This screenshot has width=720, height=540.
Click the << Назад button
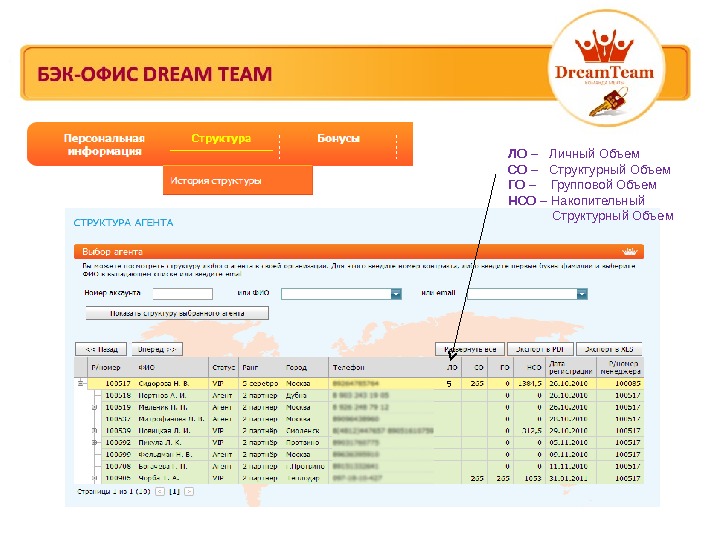[101, 349]
